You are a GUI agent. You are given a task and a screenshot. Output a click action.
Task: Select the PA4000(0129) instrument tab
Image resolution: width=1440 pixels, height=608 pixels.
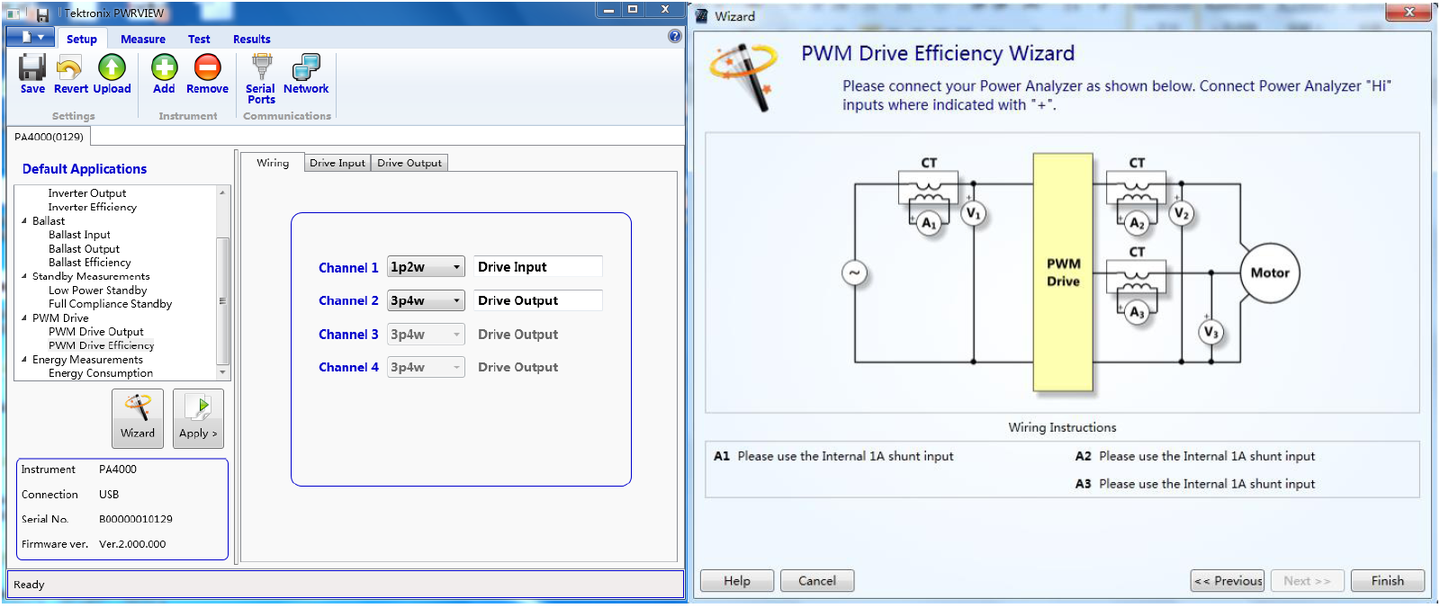(49, 136)
